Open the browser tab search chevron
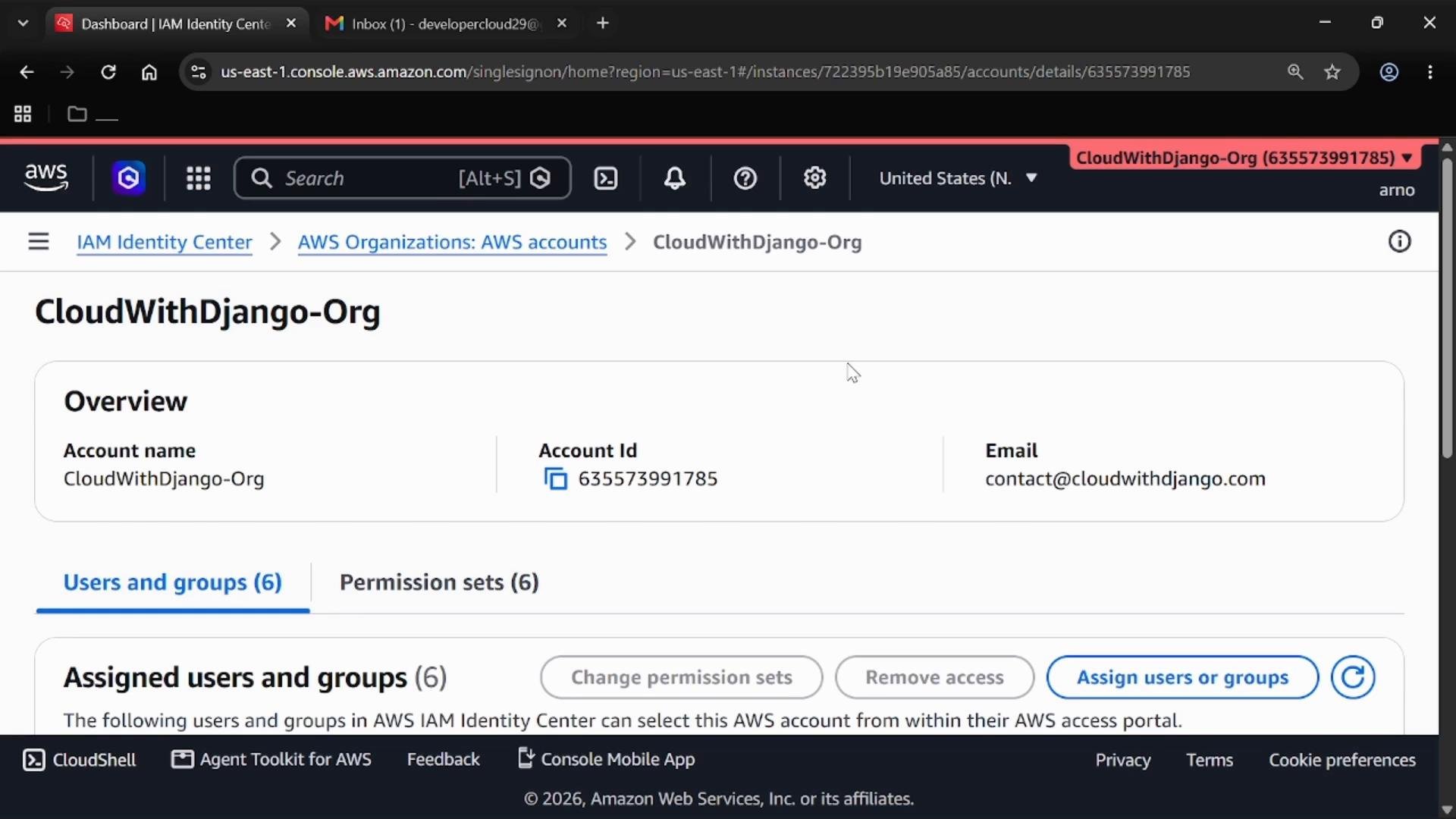The height and width of the screenshot is (819, 1456). pyautogui.click(x=23, y=24)
